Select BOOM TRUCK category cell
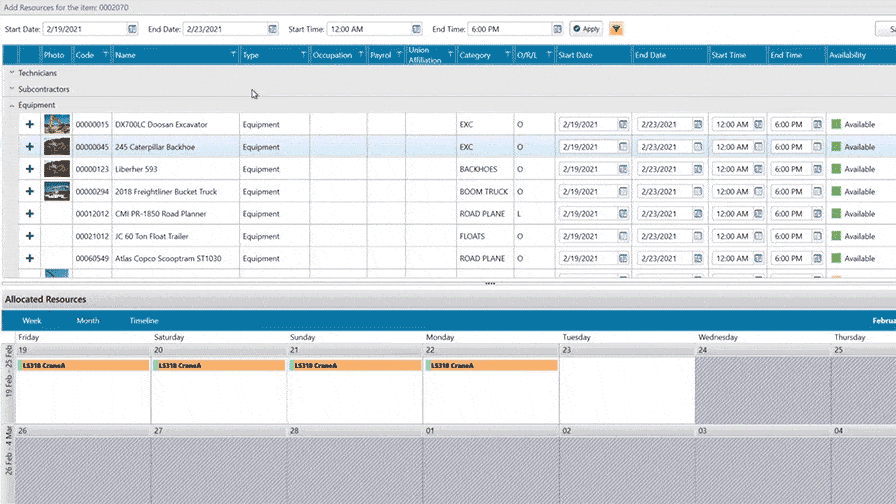 click(x=484, y=191)
